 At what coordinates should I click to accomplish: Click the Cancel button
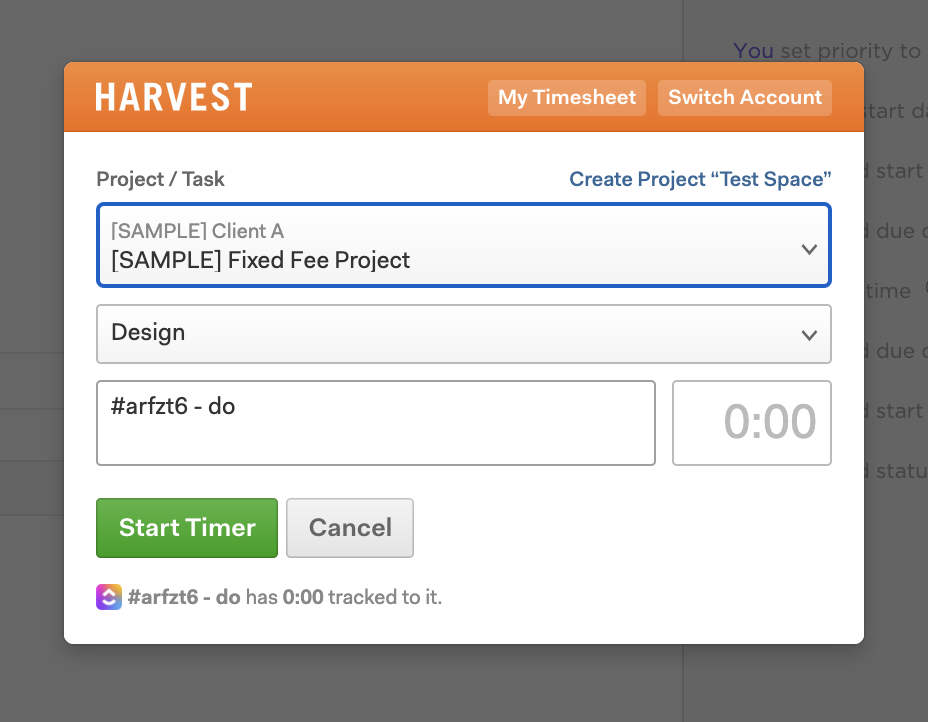pyautogui.click(x=349, y=528)
